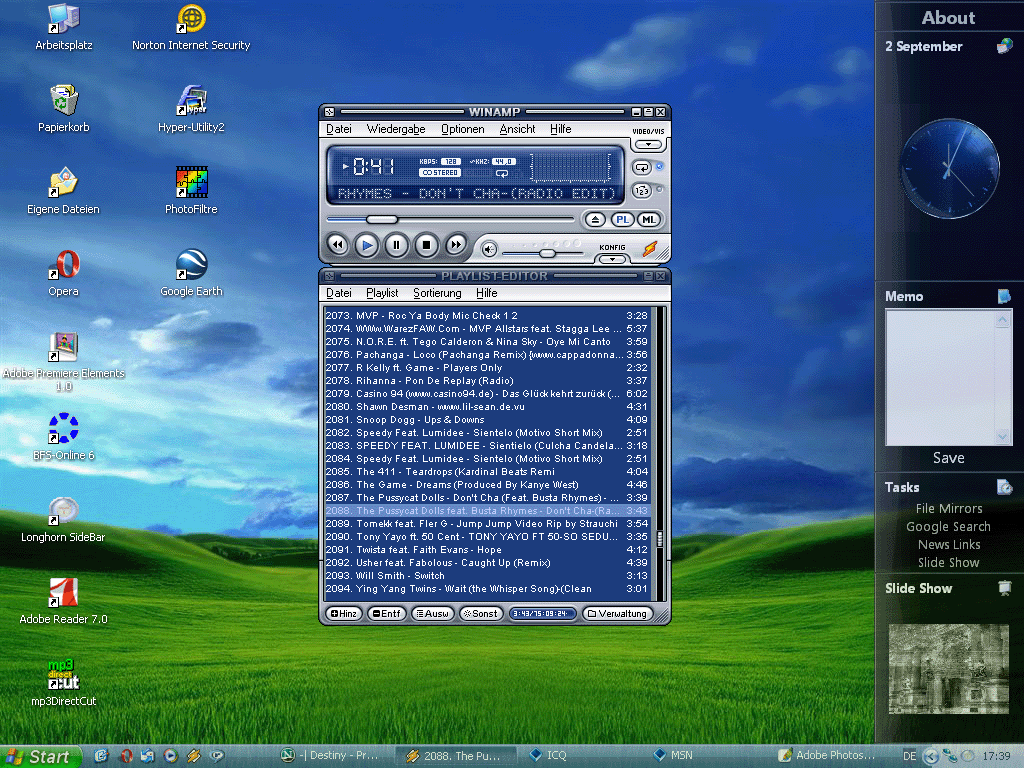Toggle shuffle mode in Winamp
Screen dimensions: 1024x768
coord(642,191)
